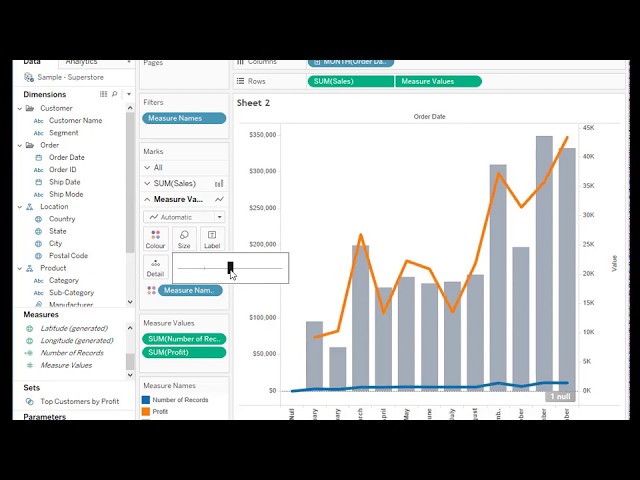Expand the SUM(Sales) marks card section
Viewport: 640px width, 480px height.
tap(147, 184)
